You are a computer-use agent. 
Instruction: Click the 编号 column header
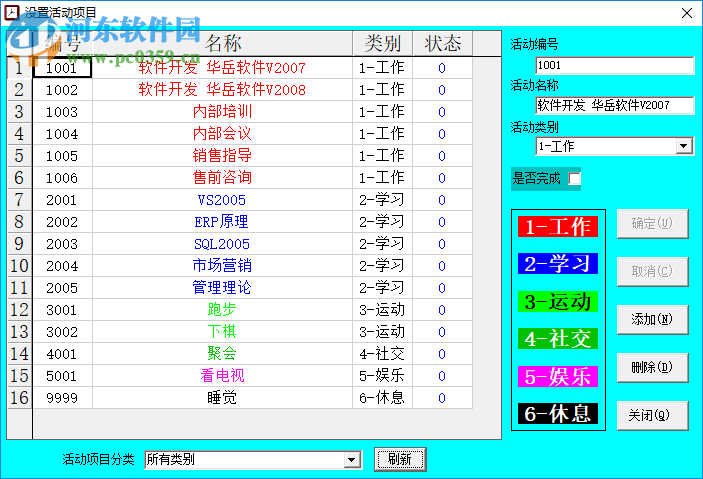click(62, 44)
